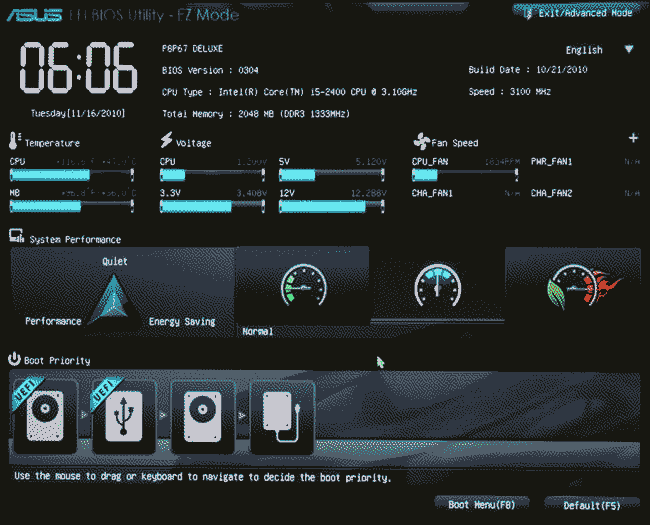The width and height of the screenshot is (650, 525).
Task: Click the MB temperature bar
Action: point(71,206)
